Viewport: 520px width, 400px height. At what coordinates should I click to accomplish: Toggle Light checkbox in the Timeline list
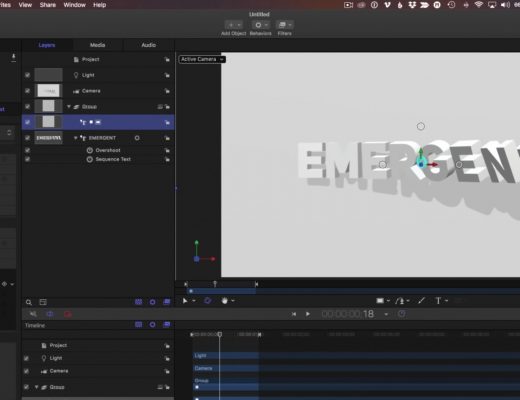[x=26, y=358]
